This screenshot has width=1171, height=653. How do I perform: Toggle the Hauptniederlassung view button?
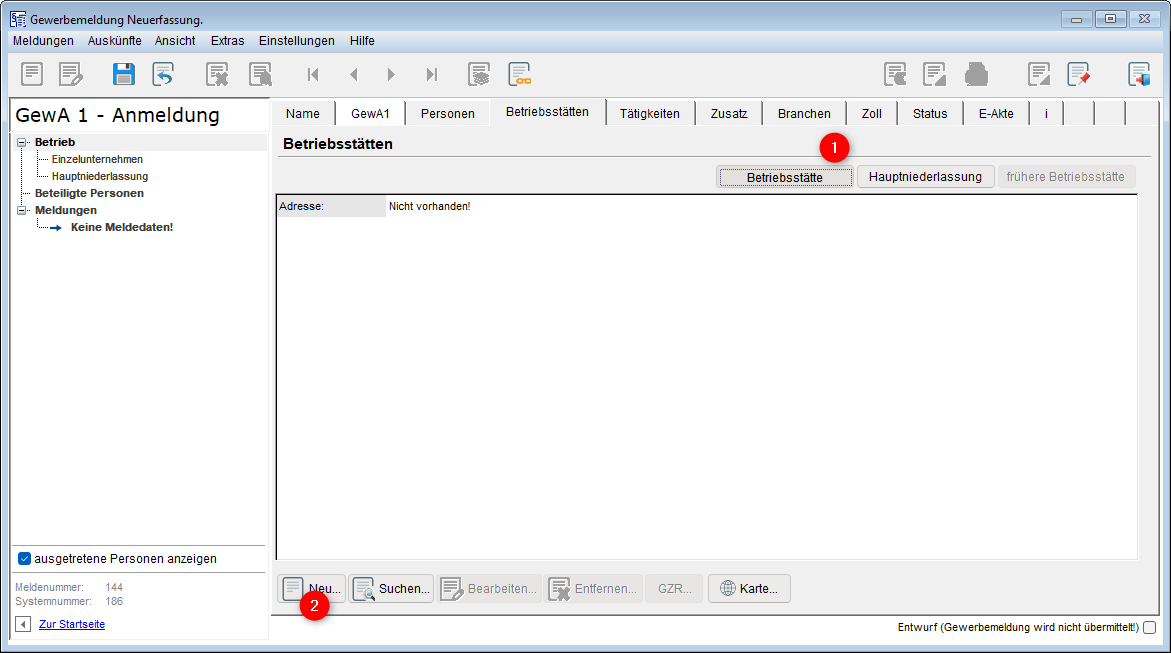coord(925,177)
